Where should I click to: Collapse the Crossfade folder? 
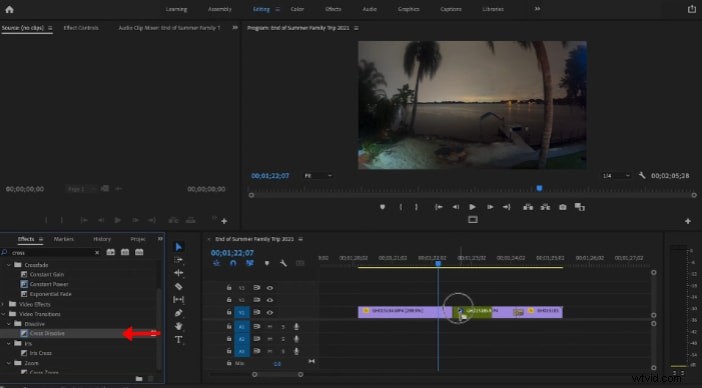coord(9,265)
